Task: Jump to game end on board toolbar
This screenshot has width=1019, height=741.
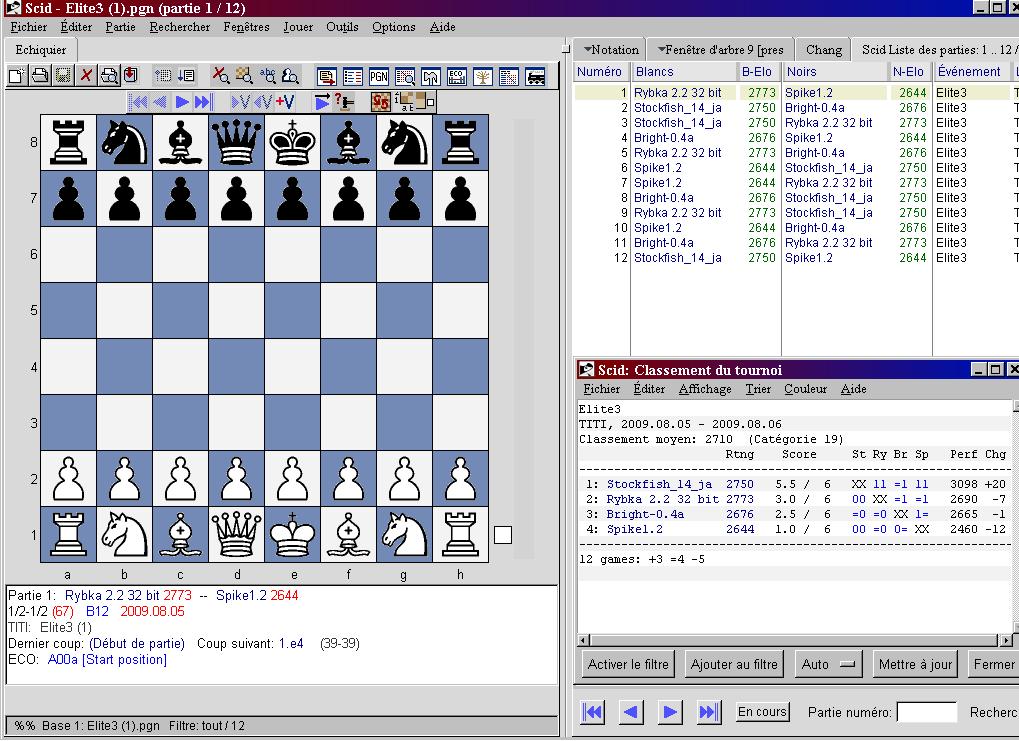Action: coord(204,102)
